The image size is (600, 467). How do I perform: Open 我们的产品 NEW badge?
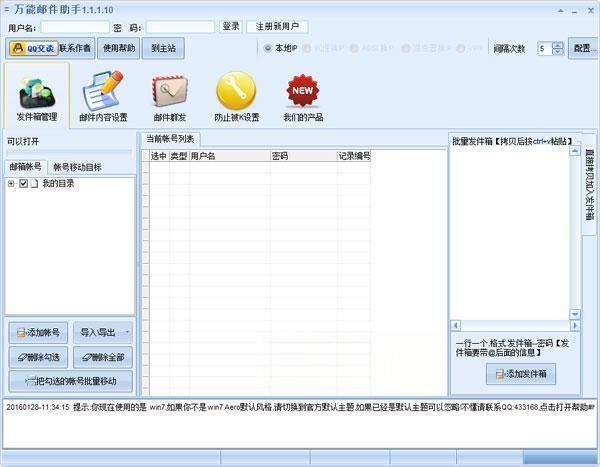(303, 96)
